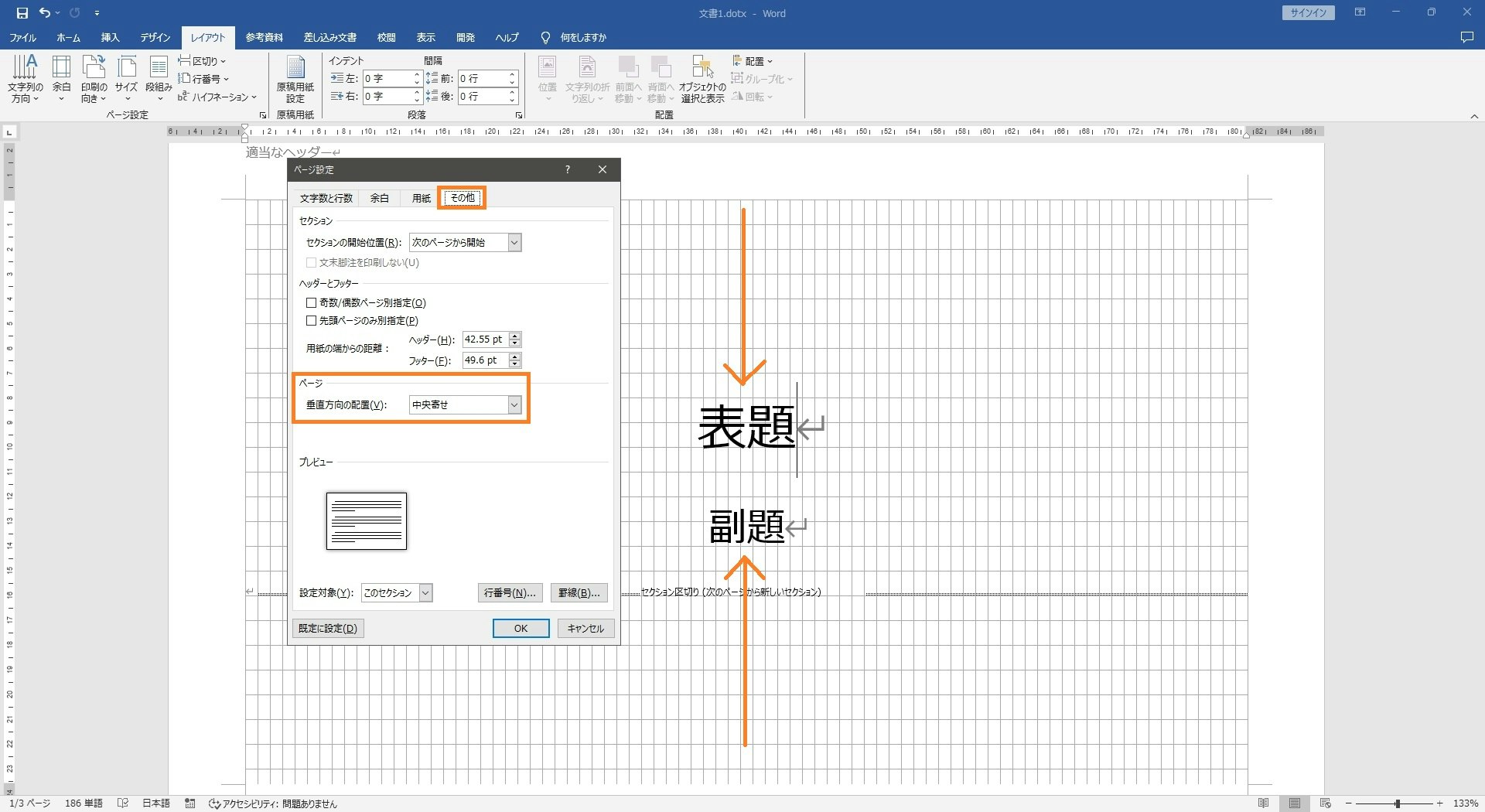Viewport: 1485px width, 812px height.
Task: Click the comments speech bubble icon
Action: pos(1466,37)
